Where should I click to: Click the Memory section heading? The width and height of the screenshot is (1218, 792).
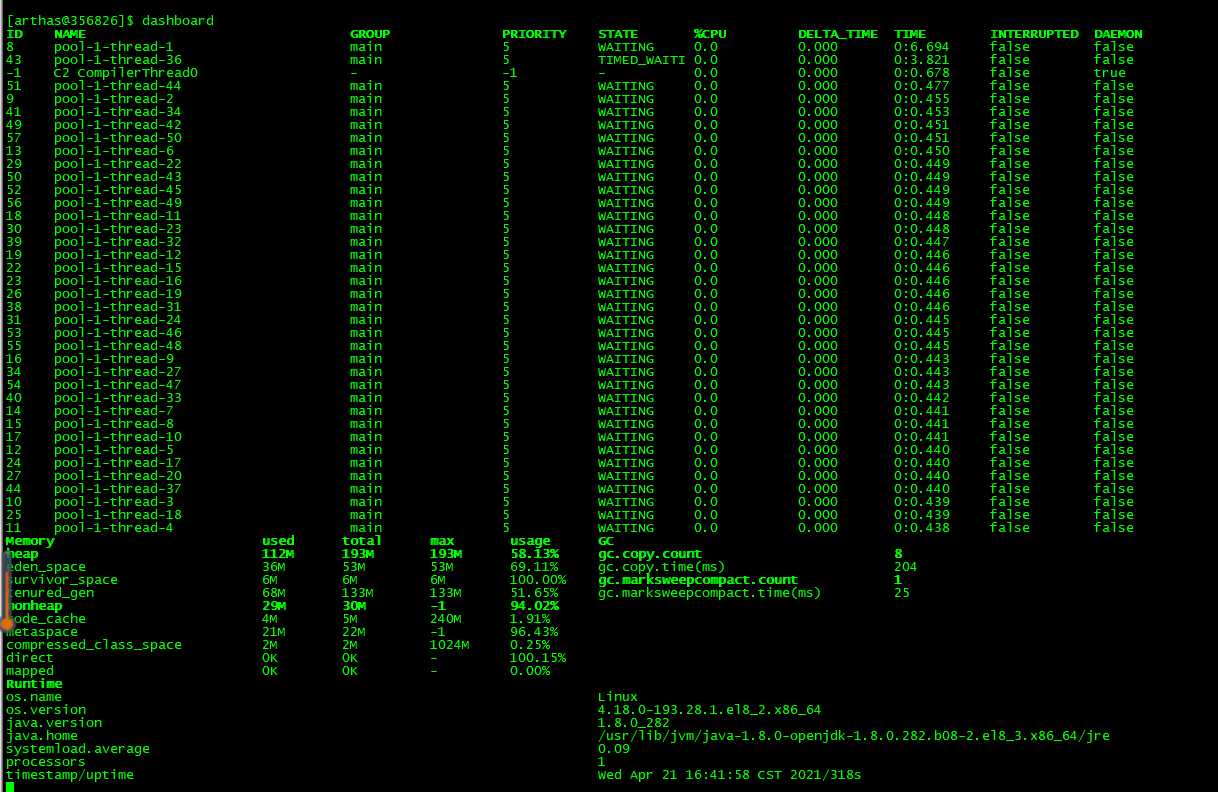[x=30, y=541]
